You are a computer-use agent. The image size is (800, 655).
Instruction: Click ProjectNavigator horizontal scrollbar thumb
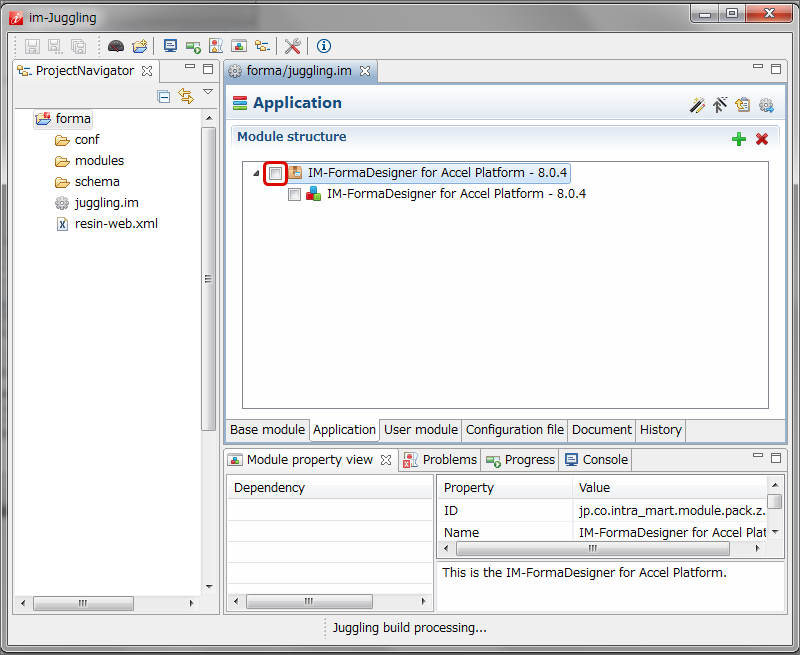[x=83, y=603]
